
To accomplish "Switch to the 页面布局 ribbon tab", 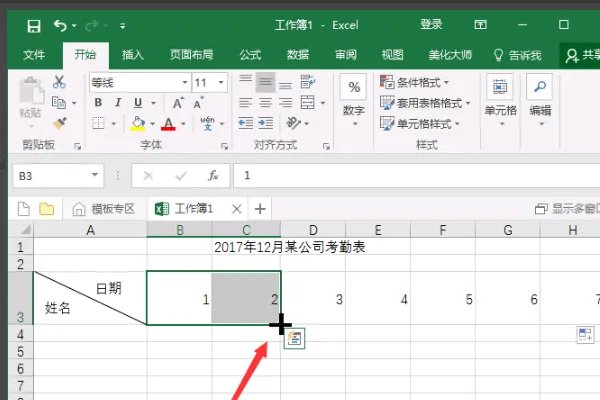I will 191,55.
